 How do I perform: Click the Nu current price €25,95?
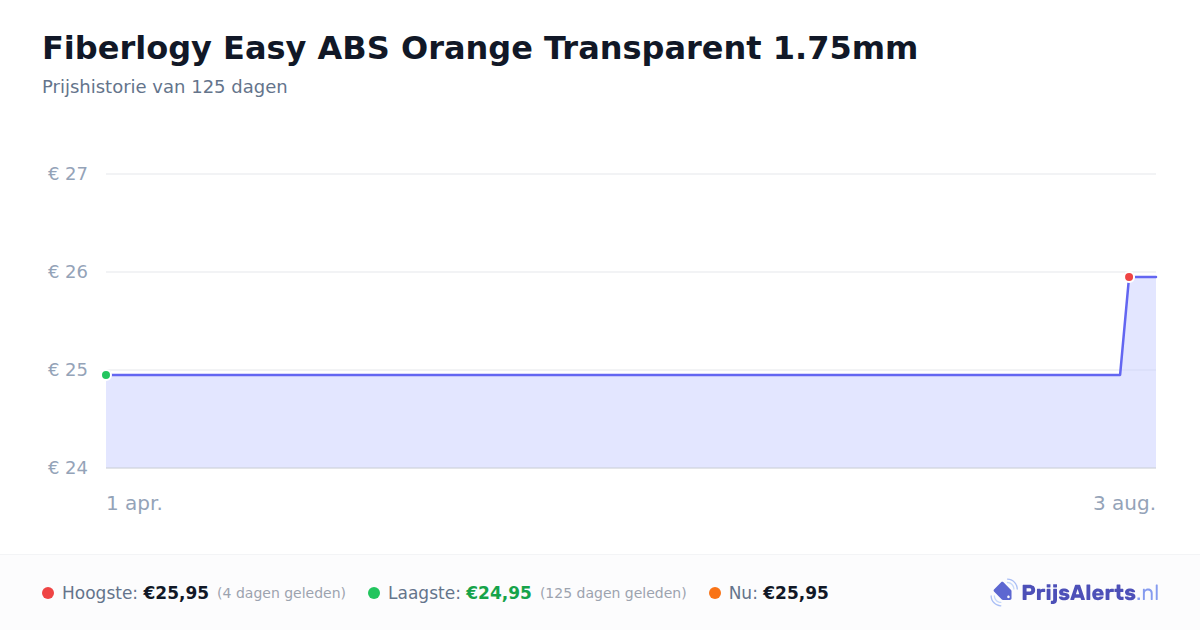(x=796, y=593)
